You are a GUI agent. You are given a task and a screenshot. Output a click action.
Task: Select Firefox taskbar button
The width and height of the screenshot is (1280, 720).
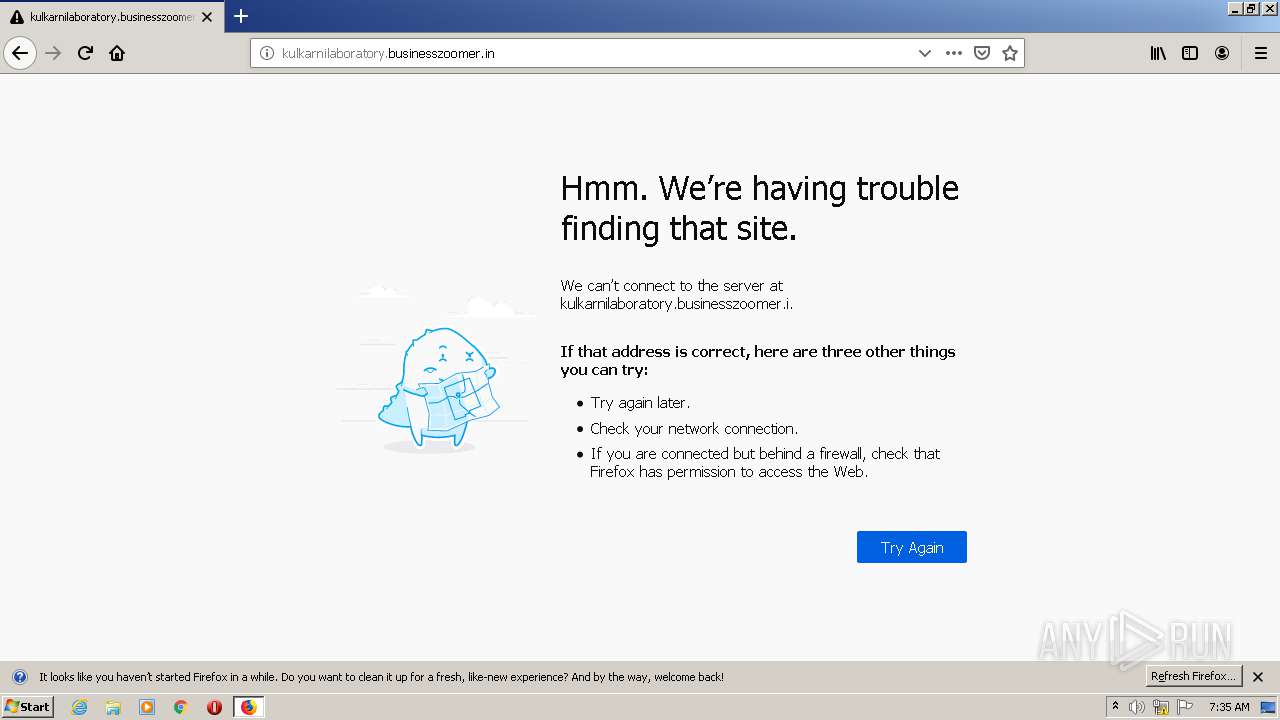(x=248, y=707)
